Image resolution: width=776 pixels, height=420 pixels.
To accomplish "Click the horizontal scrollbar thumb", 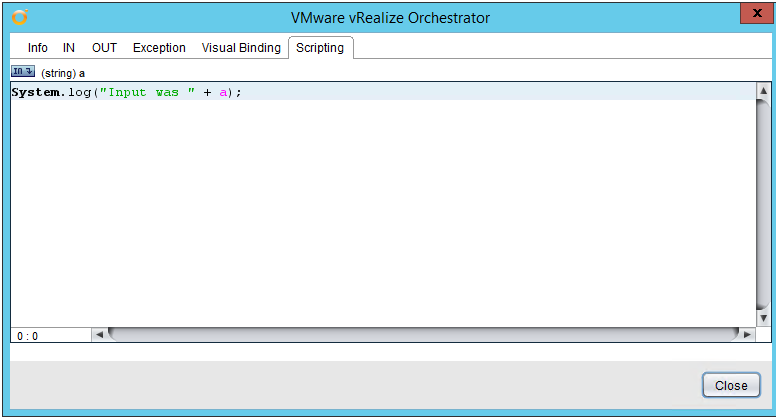I will [423, 335].
